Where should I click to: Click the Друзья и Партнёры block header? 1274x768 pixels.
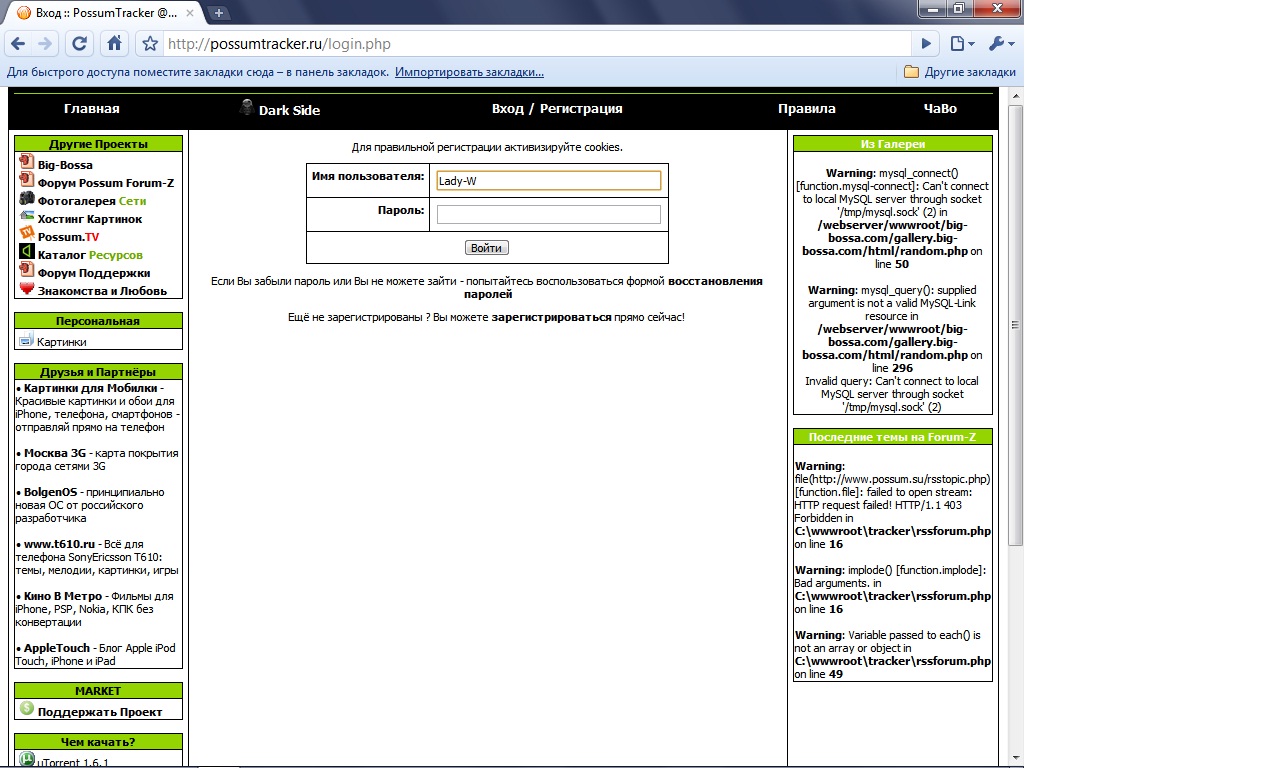click(98, 372)
